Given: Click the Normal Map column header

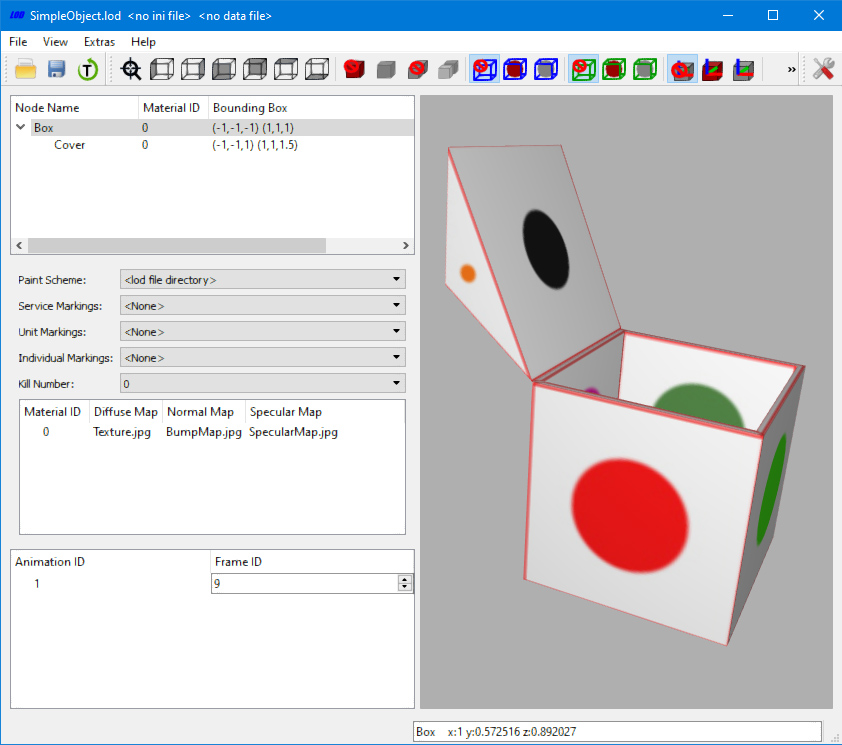Looking at the screenshot, I should 204,411.
